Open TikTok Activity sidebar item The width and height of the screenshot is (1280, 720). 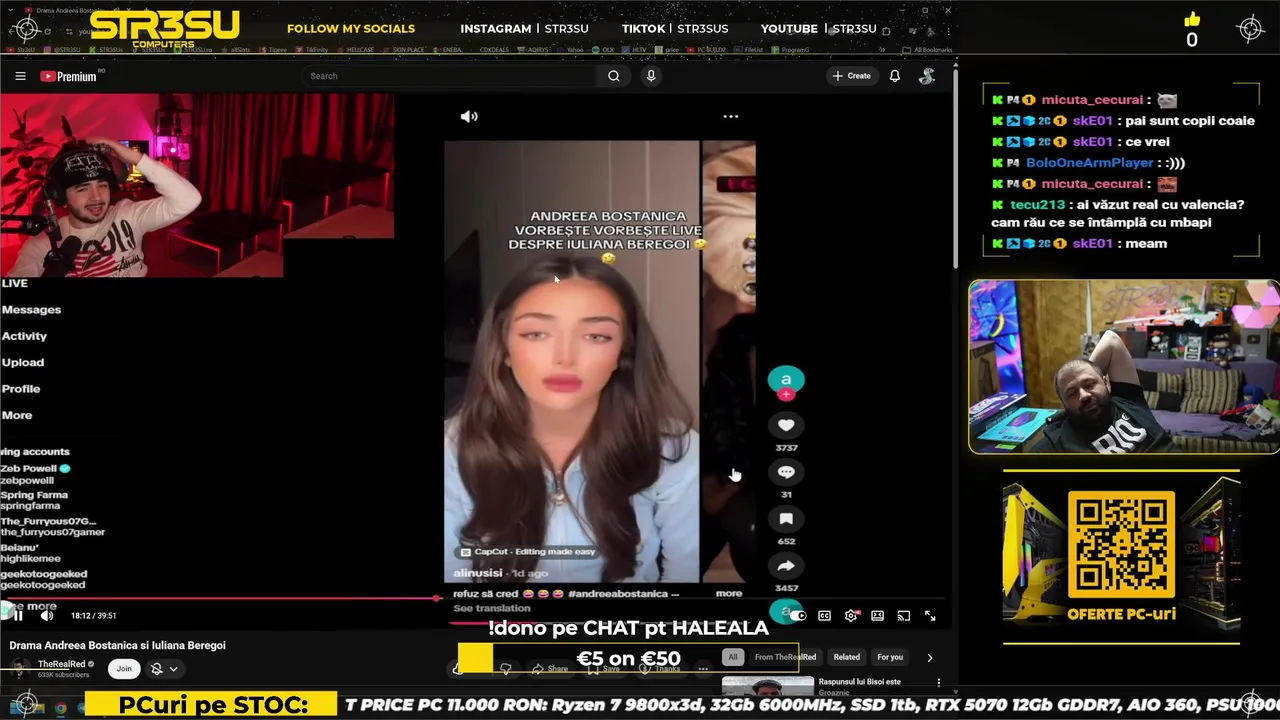(x=24, y=336)
